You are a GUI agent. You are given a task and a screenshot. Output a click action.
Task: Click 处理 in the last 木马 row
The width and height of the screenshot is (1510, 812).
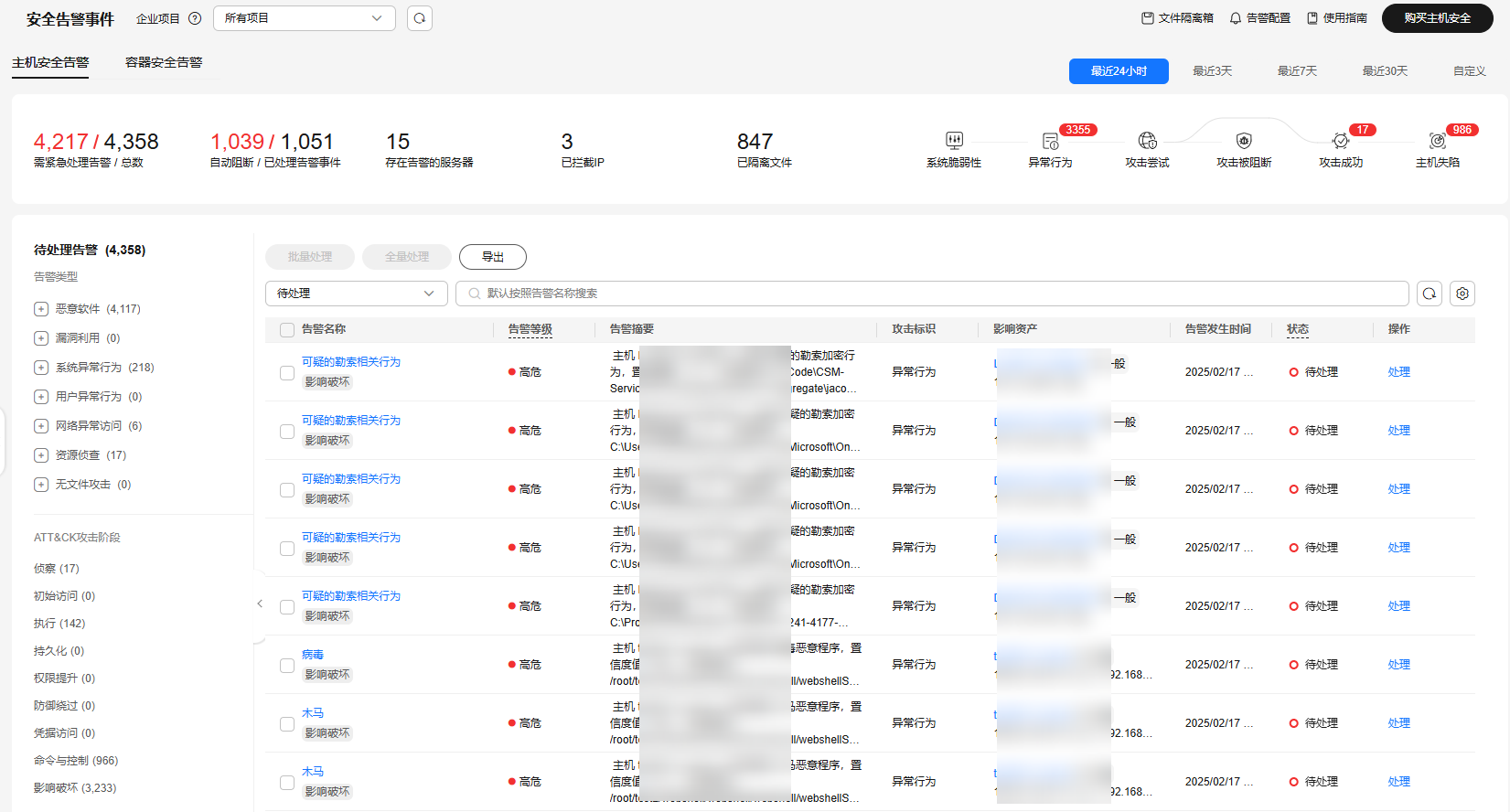click(x=1398, y=782)
